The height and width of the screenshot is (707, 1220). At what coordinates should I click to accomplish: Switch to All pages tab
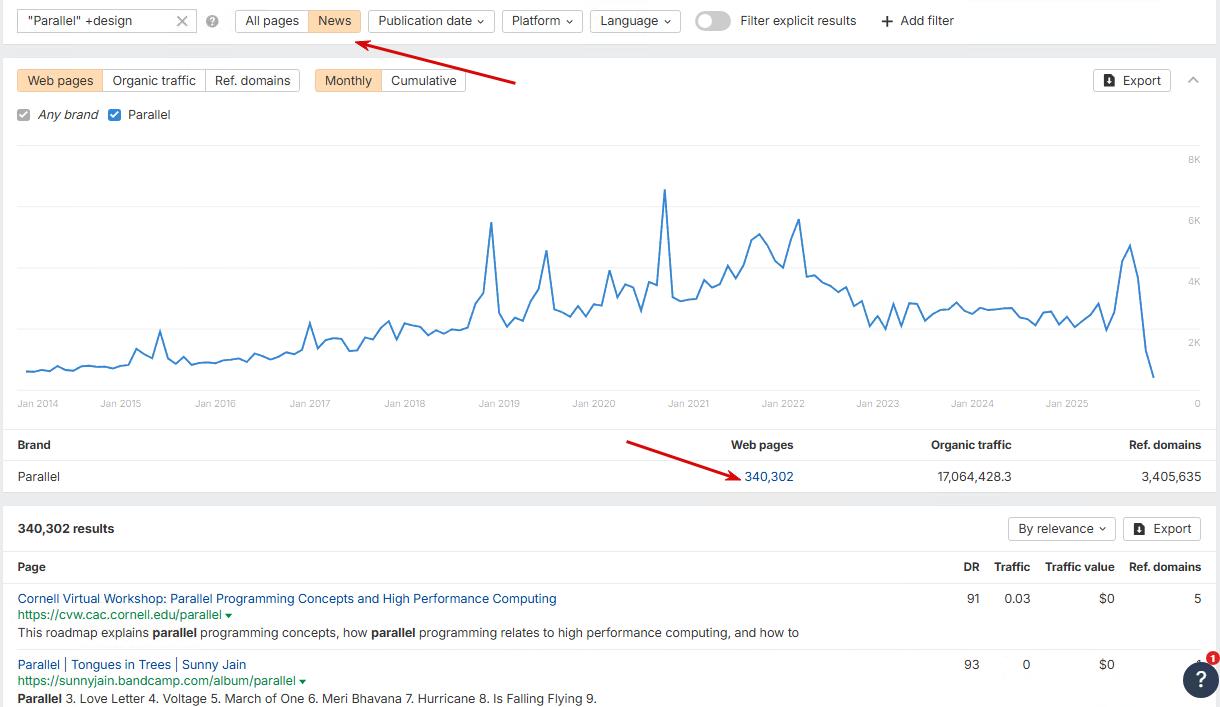click(272, 21)
